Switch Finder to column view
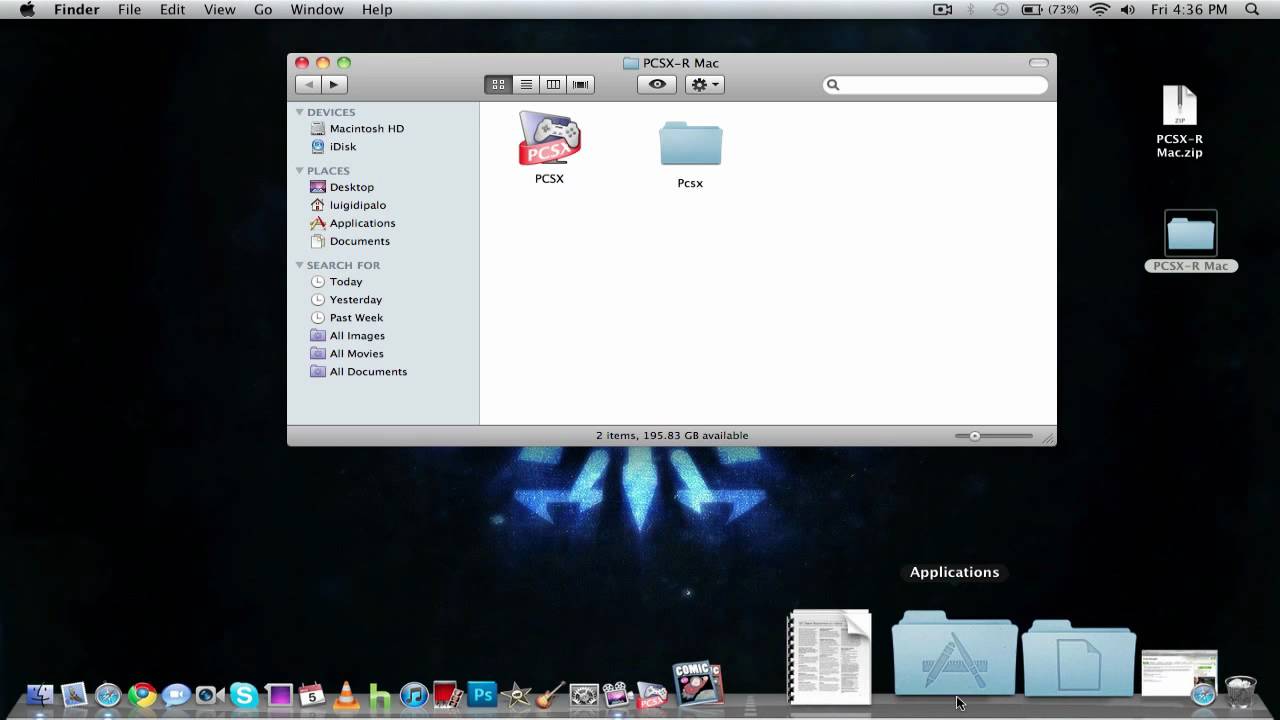Screen dimensions: 1280x720 [x=553, y=85]
